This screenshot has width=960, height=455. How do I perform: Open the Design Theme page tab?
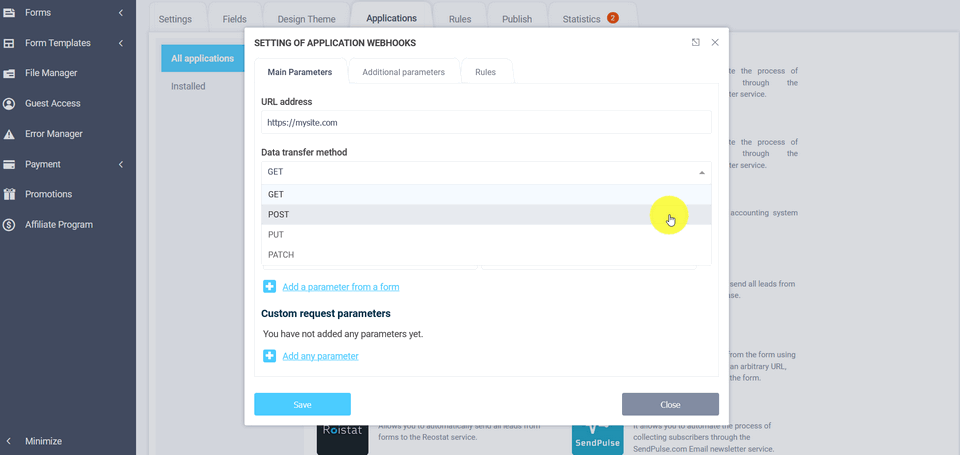(306, 19)
